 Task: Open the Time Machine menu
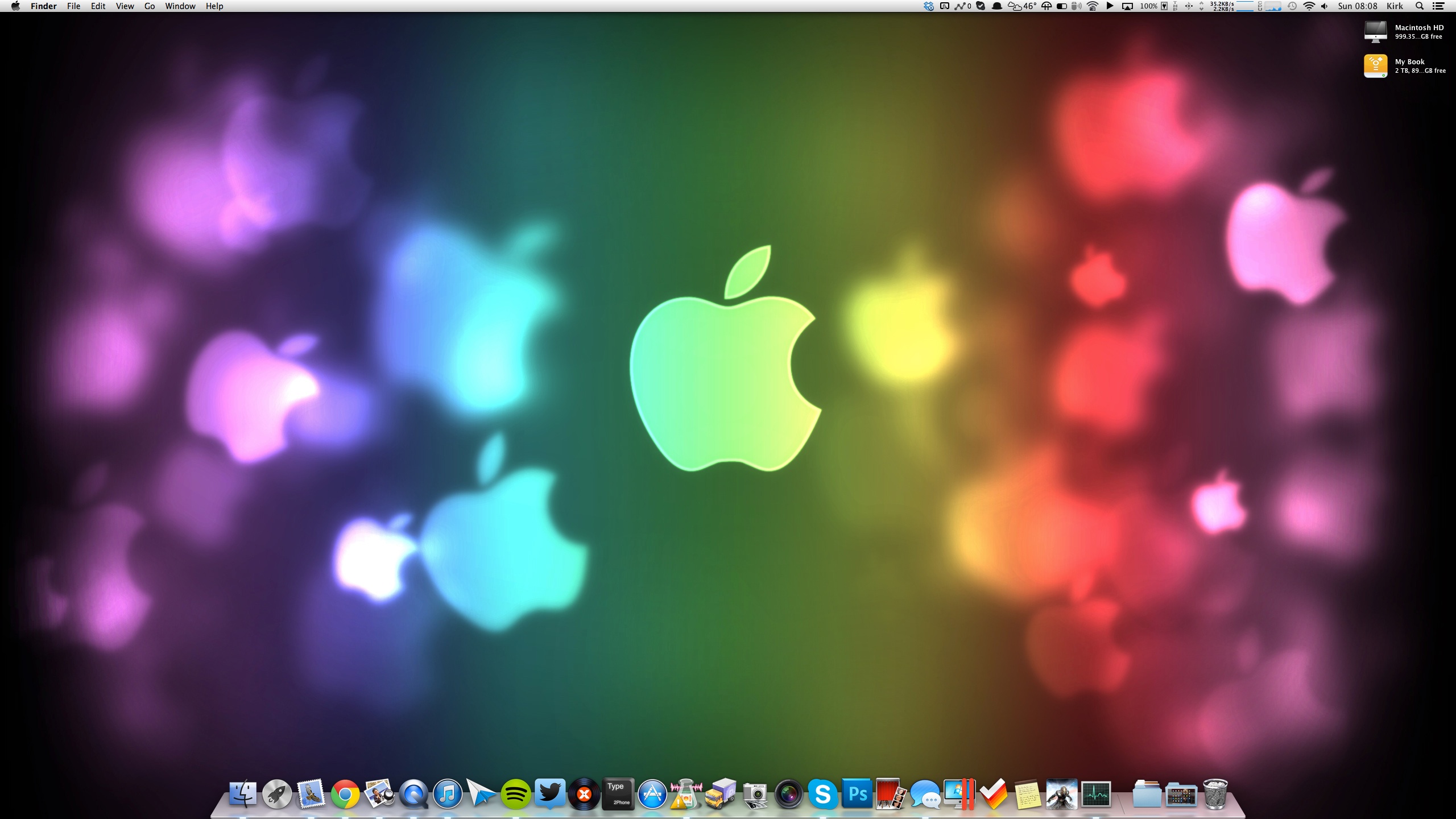pos(1292,6)
